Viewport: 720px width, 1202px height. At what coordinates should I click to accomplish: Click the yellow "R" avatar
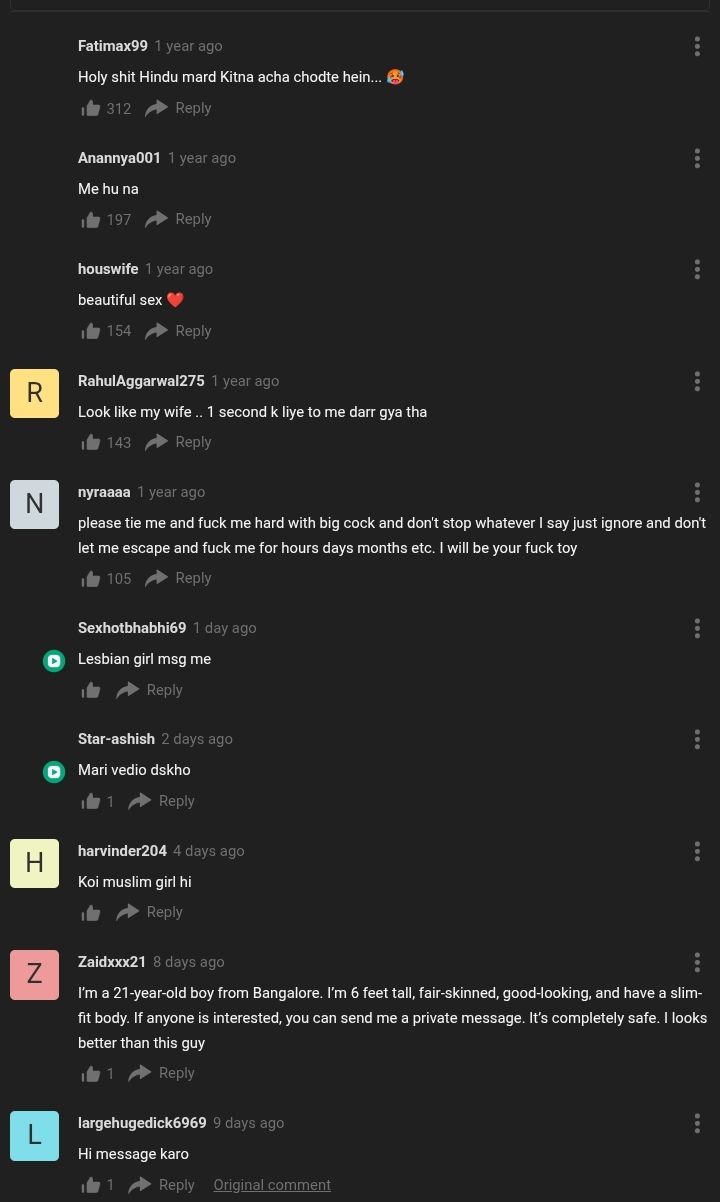[34, 393]
